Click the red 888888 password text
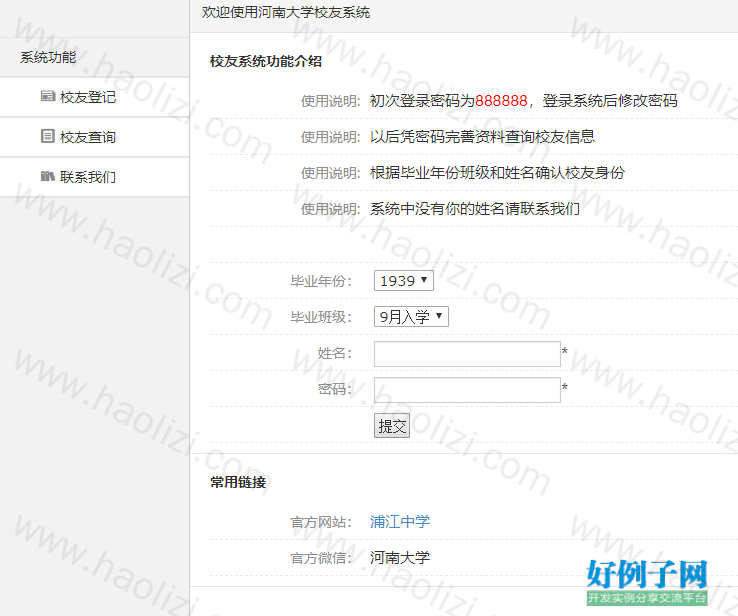Viewport: 738px width, 616px height. click(501, 101)
